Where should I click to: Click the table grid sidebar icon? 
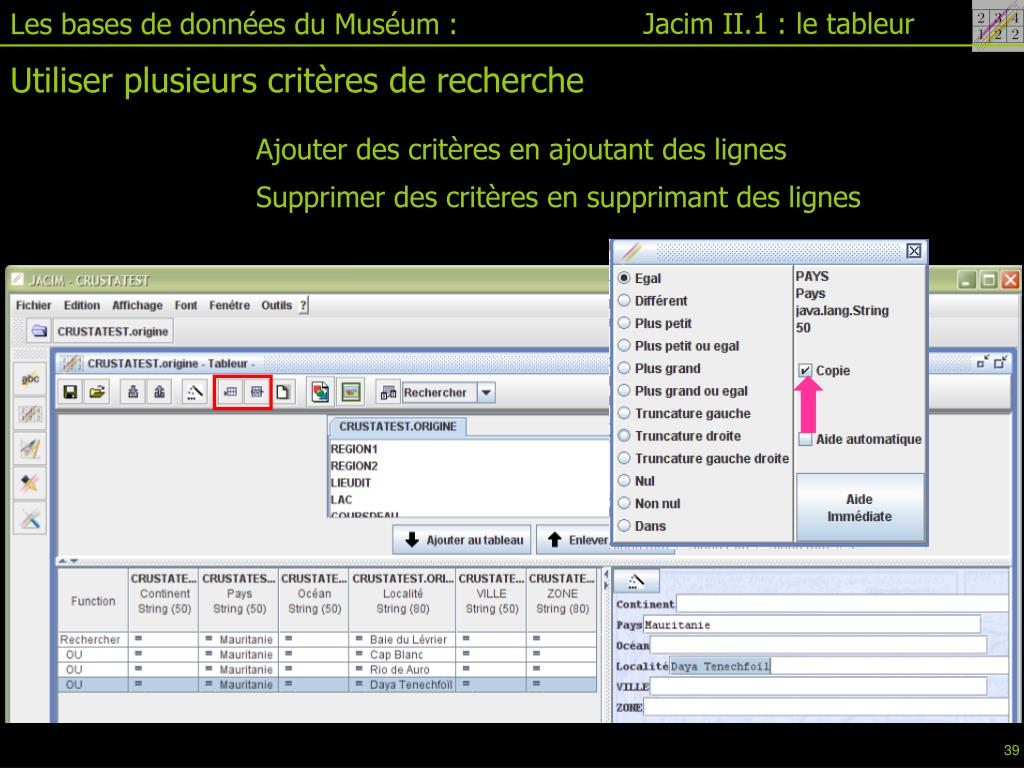[x=30, y=414]
